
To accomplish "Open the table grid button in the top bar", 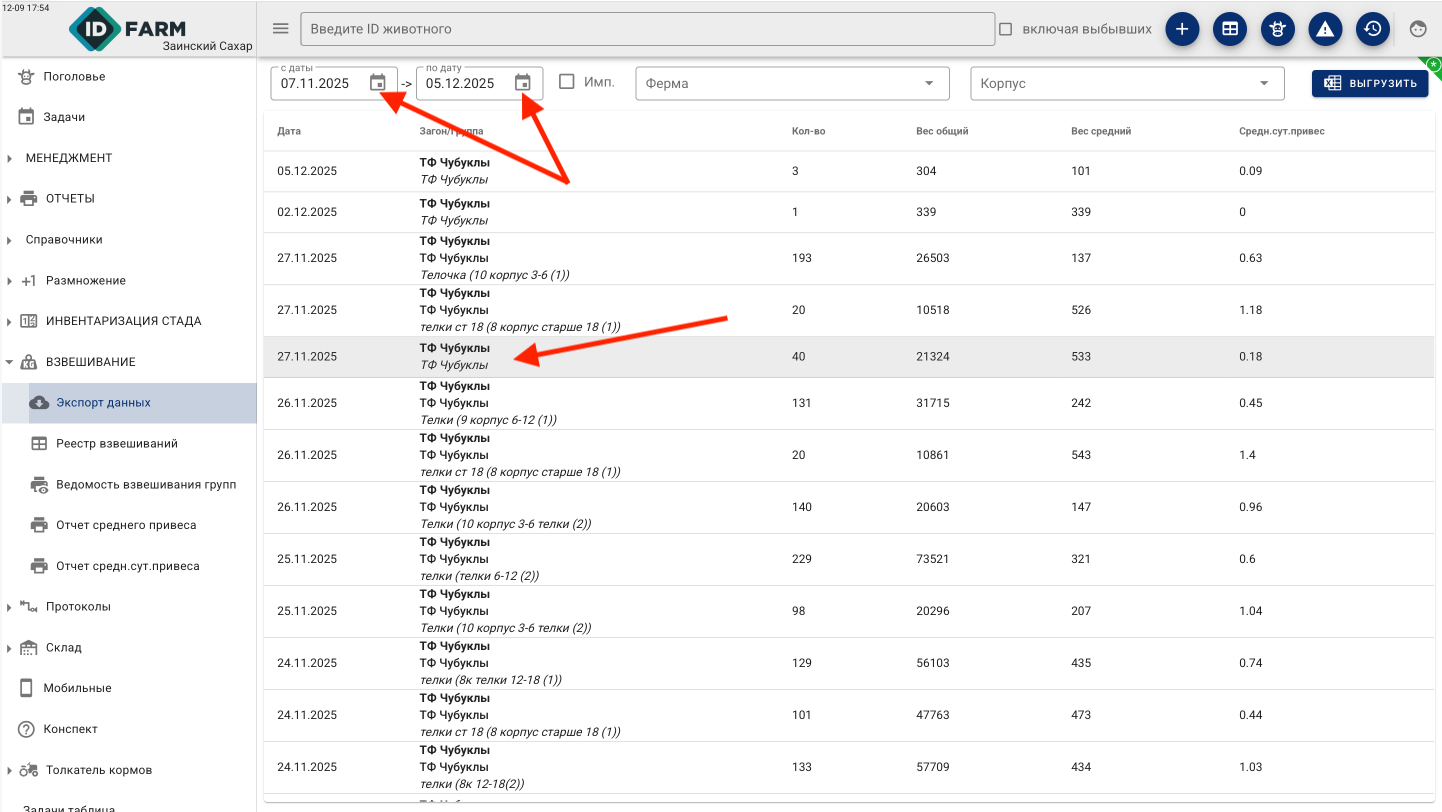I will pos(1229,29).
